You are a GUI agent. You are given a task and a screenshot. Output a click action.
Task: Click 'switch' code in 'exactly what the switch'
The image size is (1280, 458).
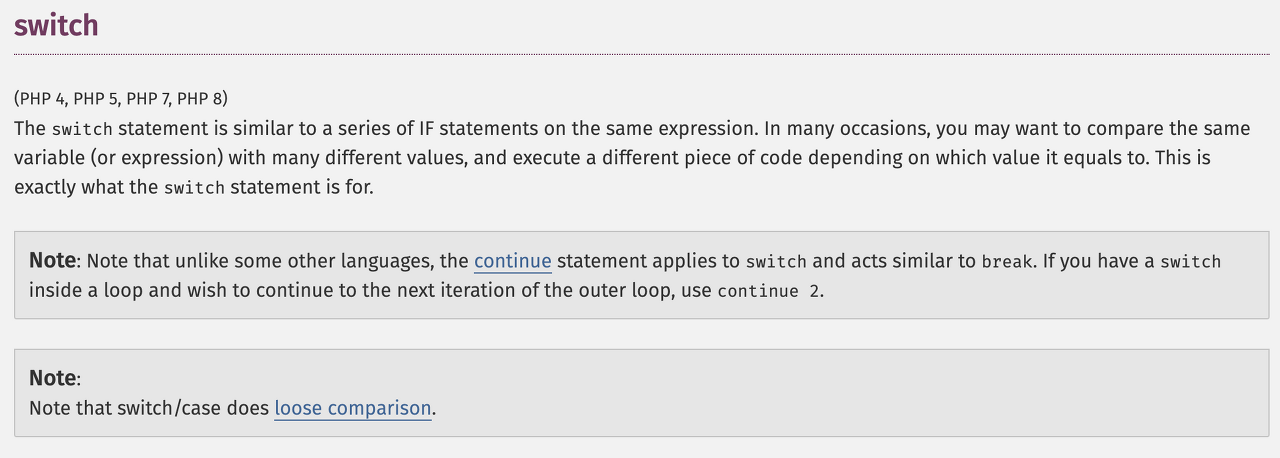pyautogui.click(x=194, y=188)
